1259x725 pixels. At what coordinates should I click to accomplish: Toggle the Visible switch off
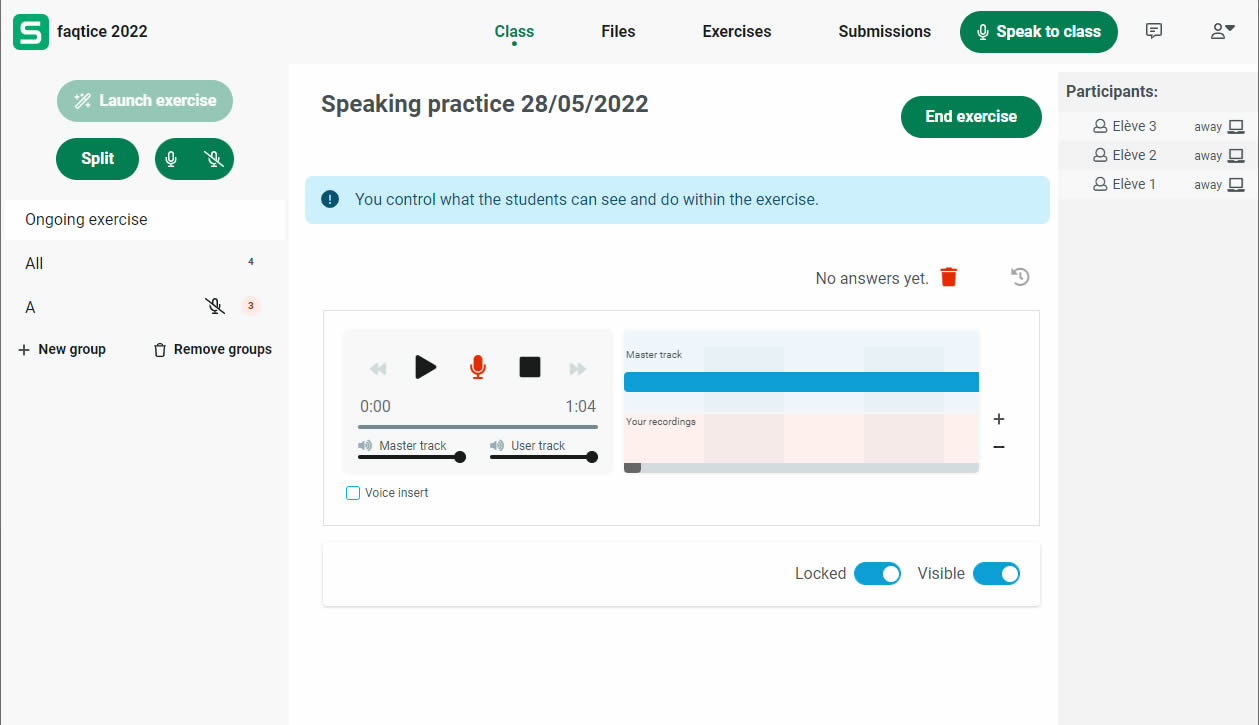(996, 574)
